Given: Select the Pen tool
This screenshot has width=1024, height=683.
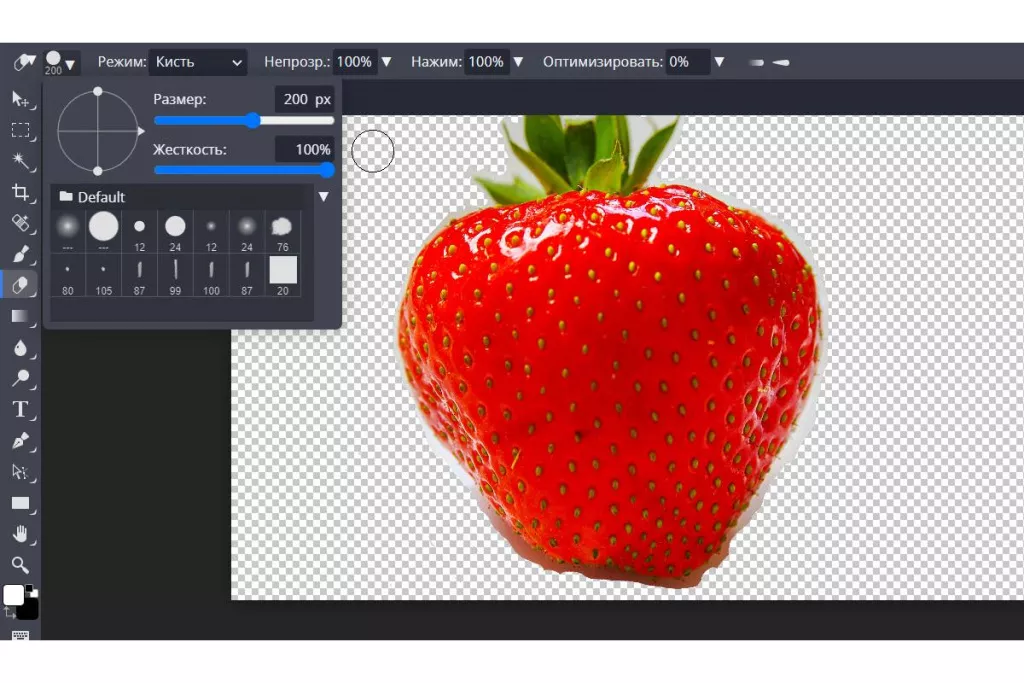Looking at the screenshot, I should click(20, 440).
